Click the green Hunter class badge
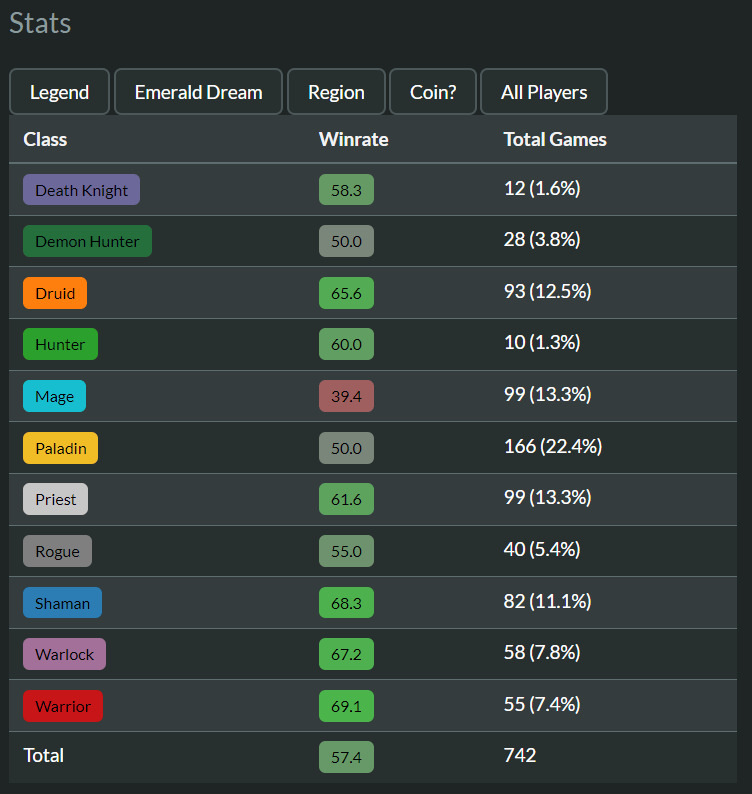The image size is (752, 794). coord(60,344)
